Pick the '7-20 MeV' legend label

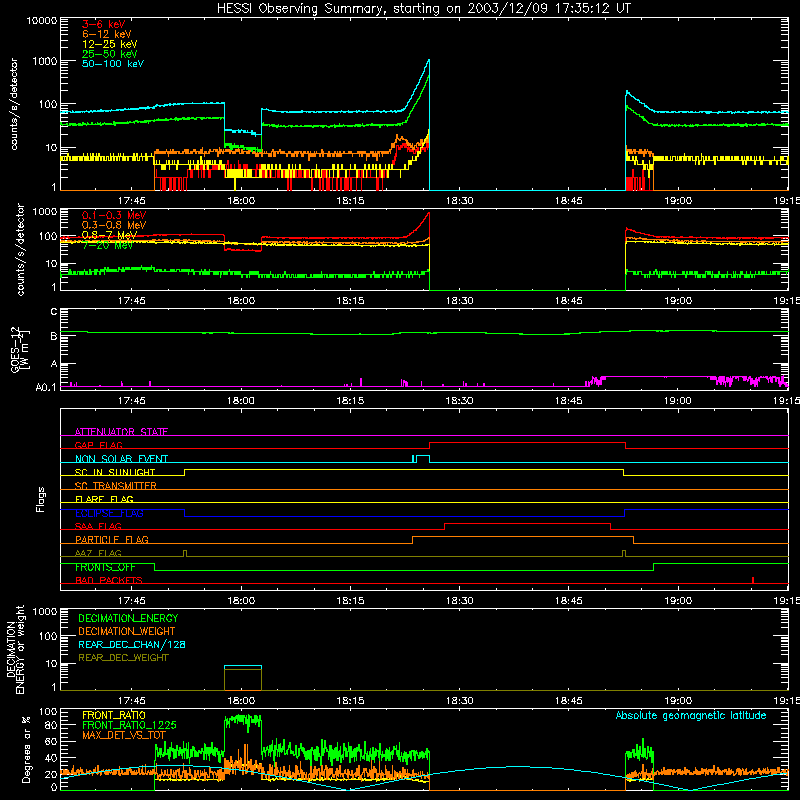(x=107, y=245)
